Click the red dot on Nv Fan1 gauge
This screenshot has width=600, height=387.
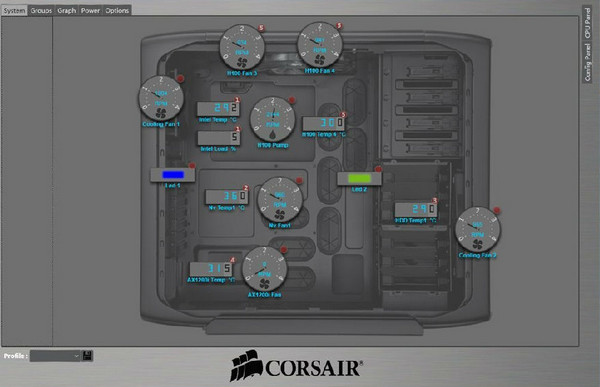pos(299,180)
